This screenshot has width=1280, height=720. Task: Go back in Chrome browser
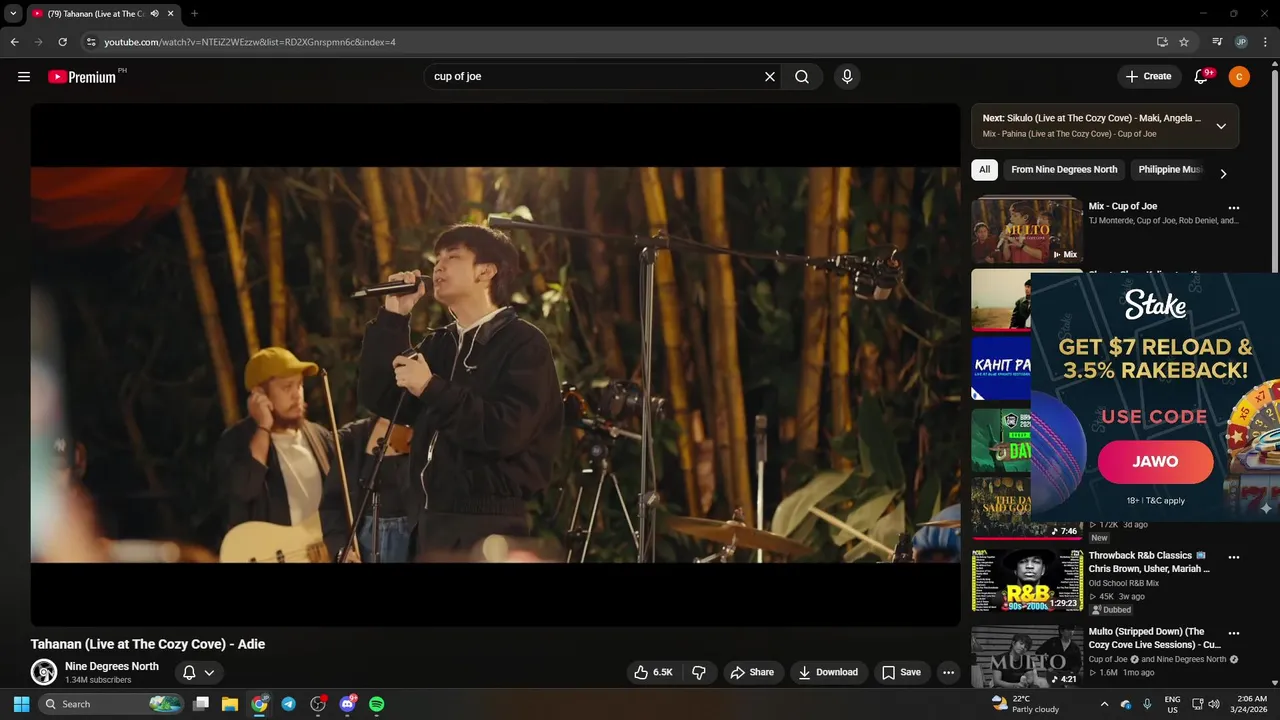point(14,42)
